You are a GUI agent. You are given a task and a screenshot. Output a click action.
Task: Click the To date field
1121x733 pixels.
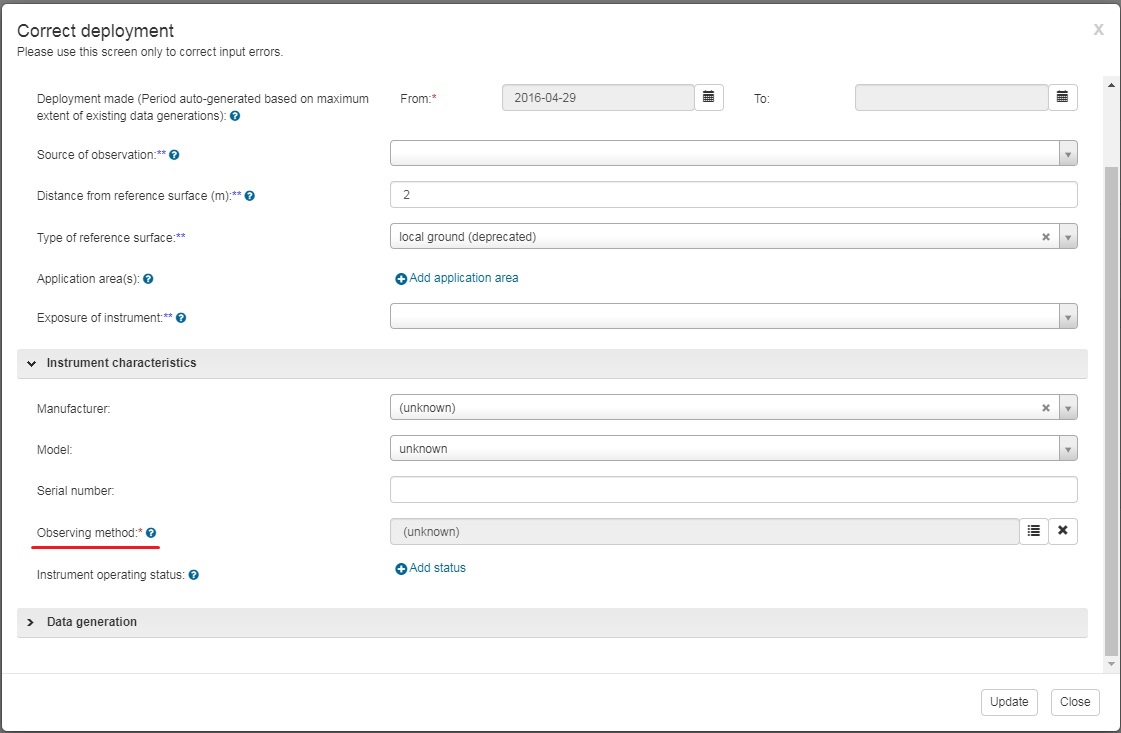(x=952, y=97)
